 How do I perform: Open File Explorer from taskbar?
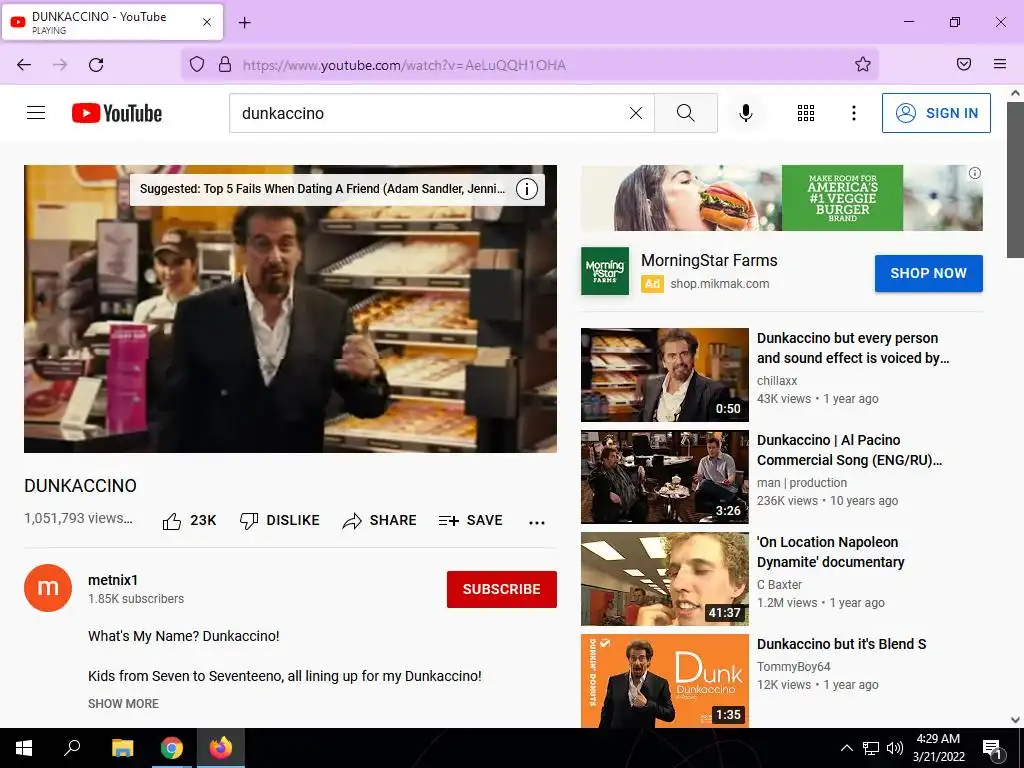tap(122, 748)
